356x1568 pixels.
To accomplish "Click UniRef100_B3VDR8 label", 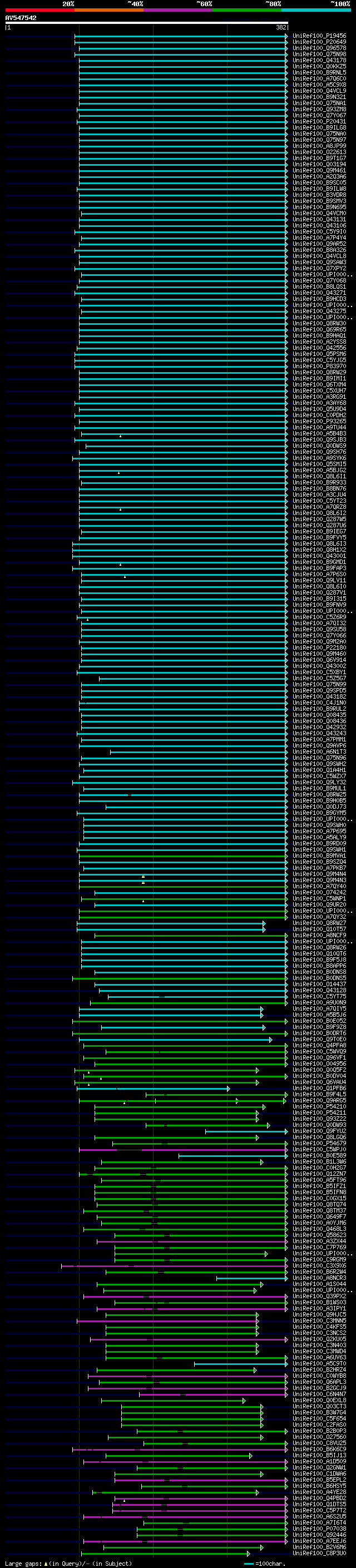I will 319,195.
